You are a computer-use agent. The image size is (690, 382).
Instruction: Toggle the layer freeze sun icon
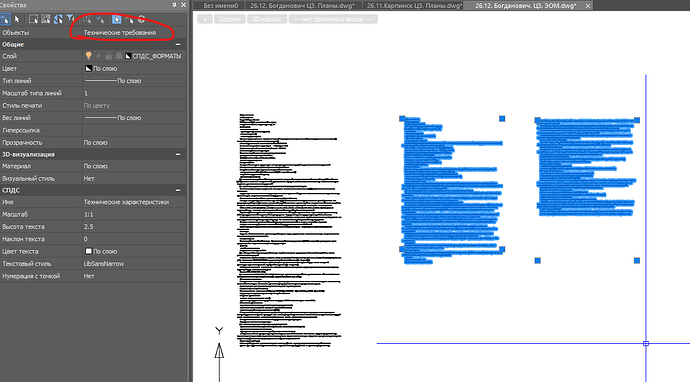point(99,56)
